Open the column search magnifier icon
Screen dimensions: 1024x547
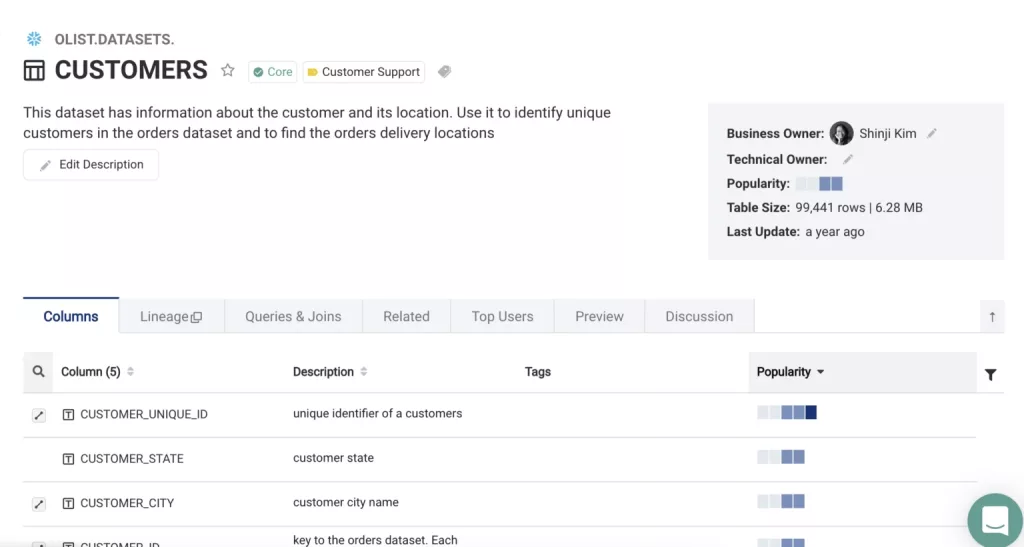coord(39,371)
